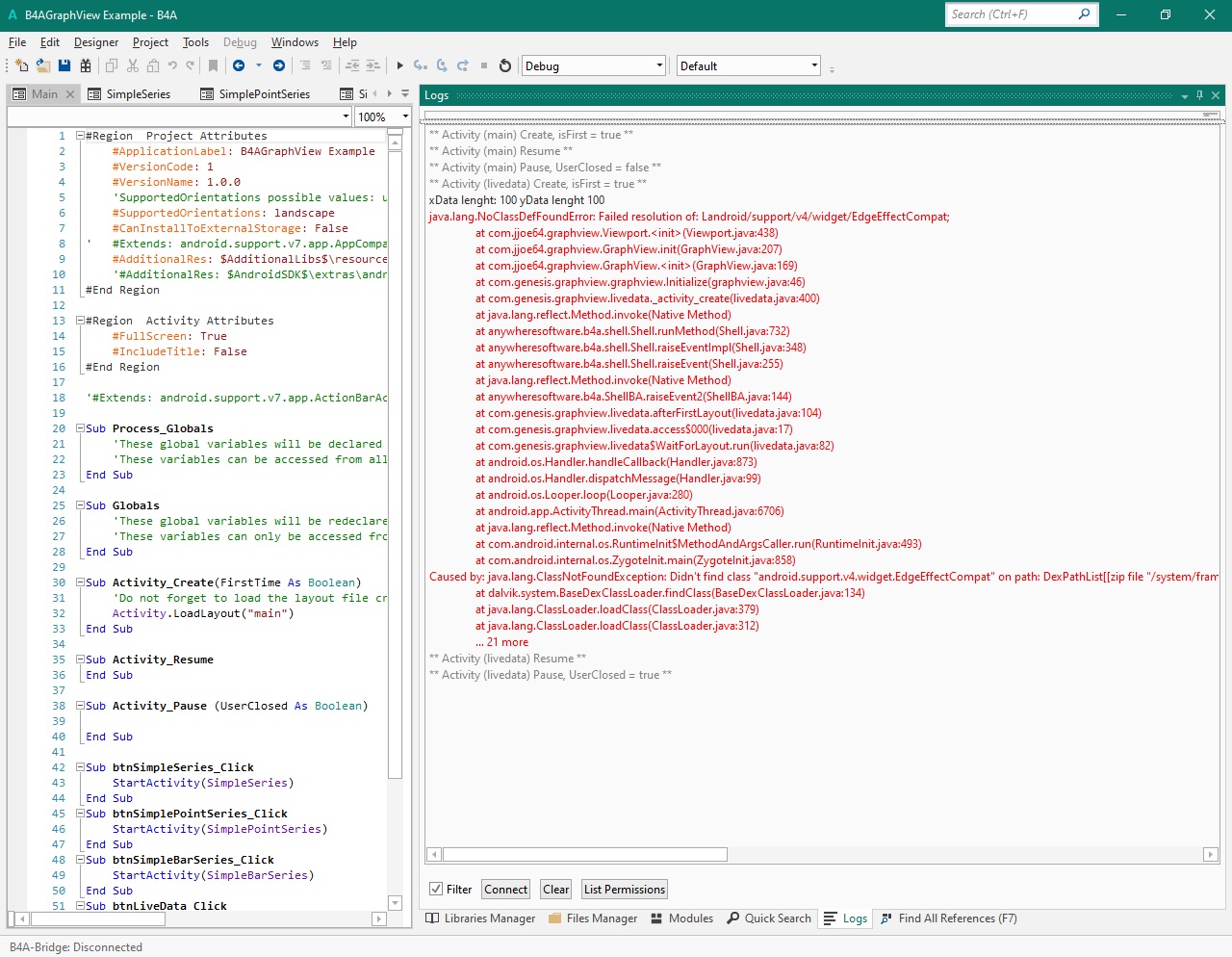Viewport: 1232px width, 957px height.
Task: Click the List Permissions button
Action: point(625,890)
